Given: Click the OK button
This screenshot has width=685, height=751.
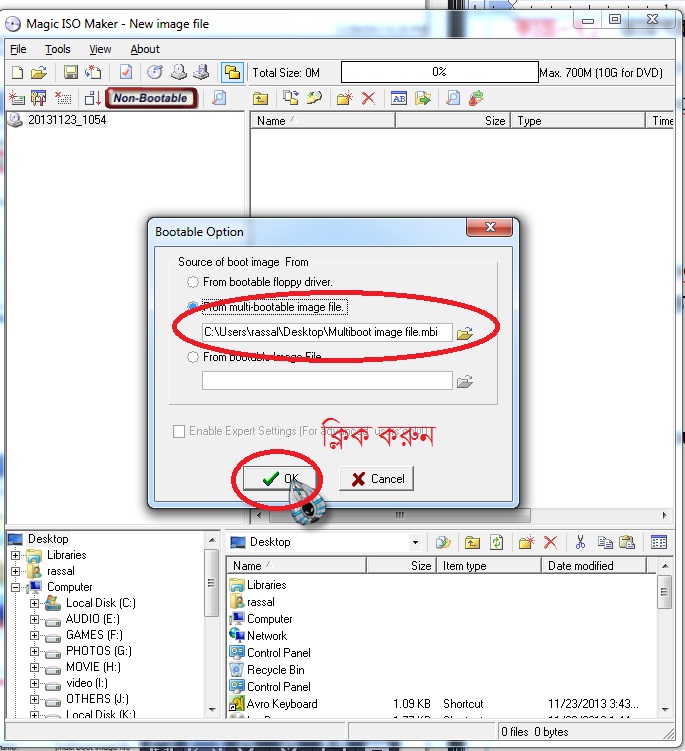Looking at the screenshot, I should (280, 478).
